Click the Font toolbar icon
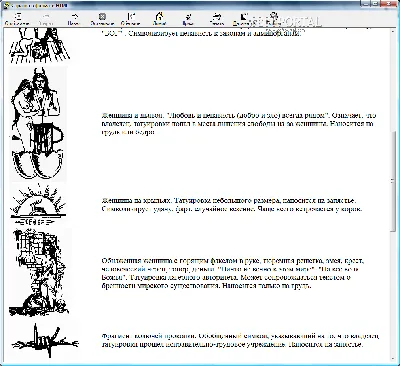 pos(188,19)
